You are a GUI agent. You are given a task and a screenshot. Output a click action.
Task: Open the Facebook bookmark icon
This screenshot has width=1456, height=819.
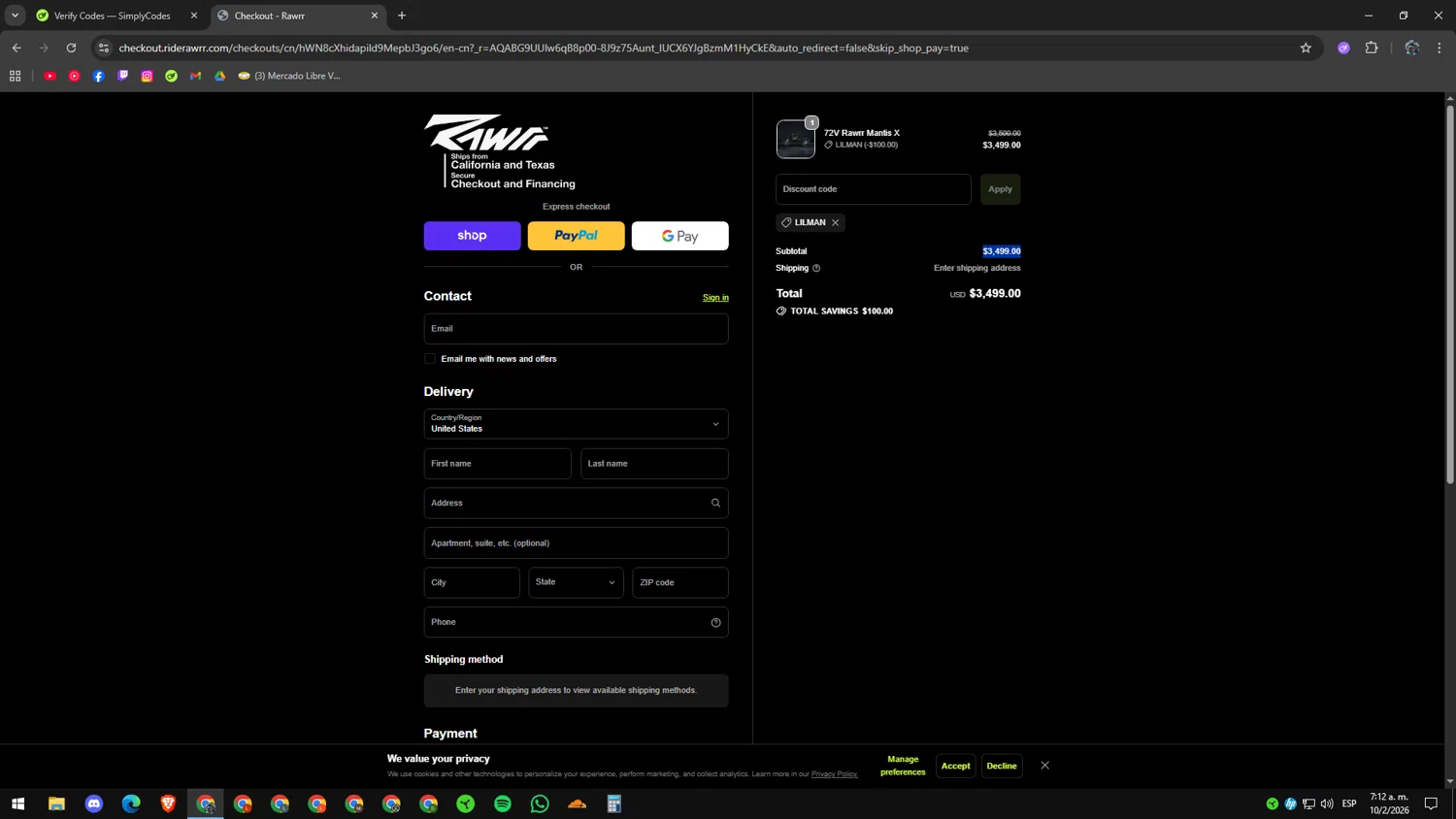coord(98,76)
